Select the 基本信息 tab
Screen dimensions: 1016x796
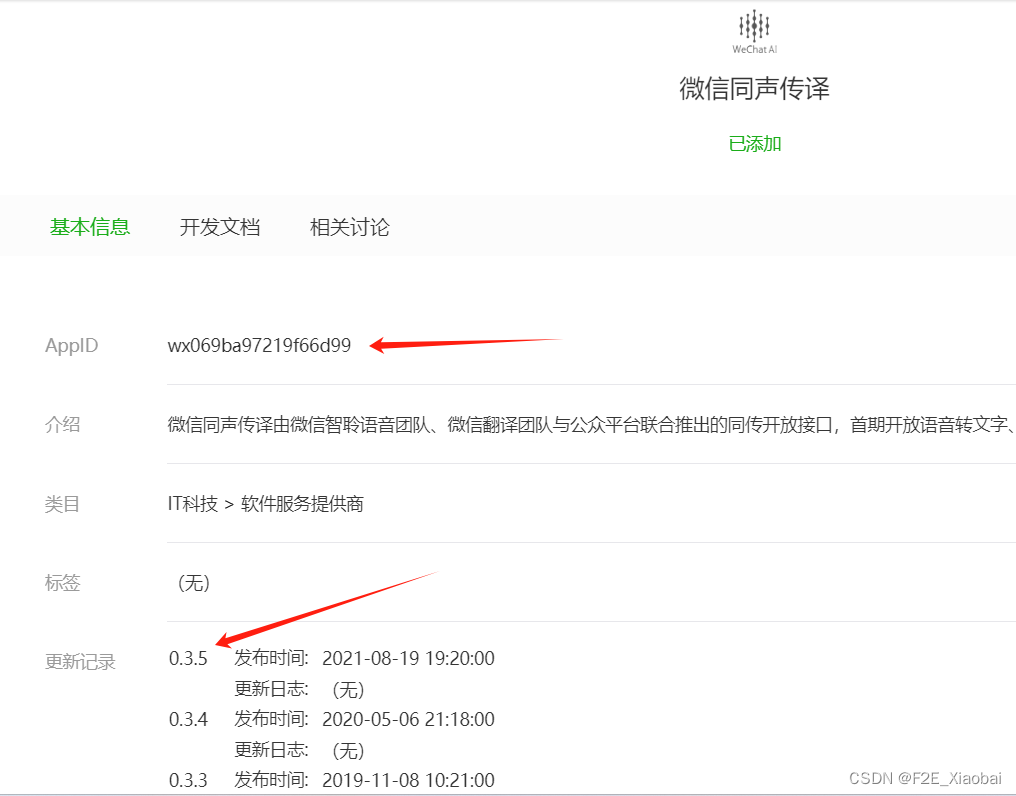point(90,227)
